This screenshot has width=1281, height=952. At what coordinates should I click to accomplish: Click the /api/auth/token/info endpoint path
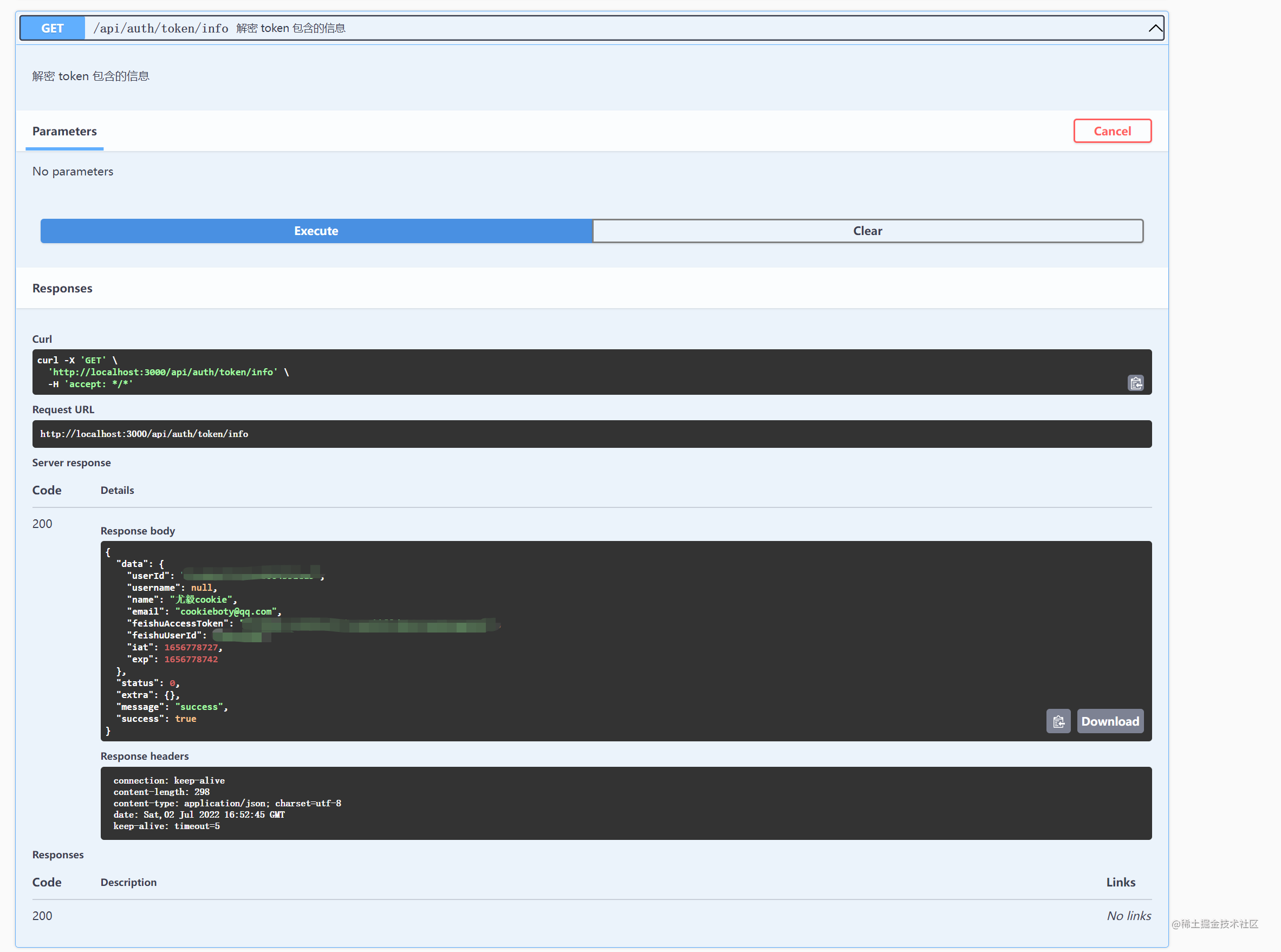(161, 28)
